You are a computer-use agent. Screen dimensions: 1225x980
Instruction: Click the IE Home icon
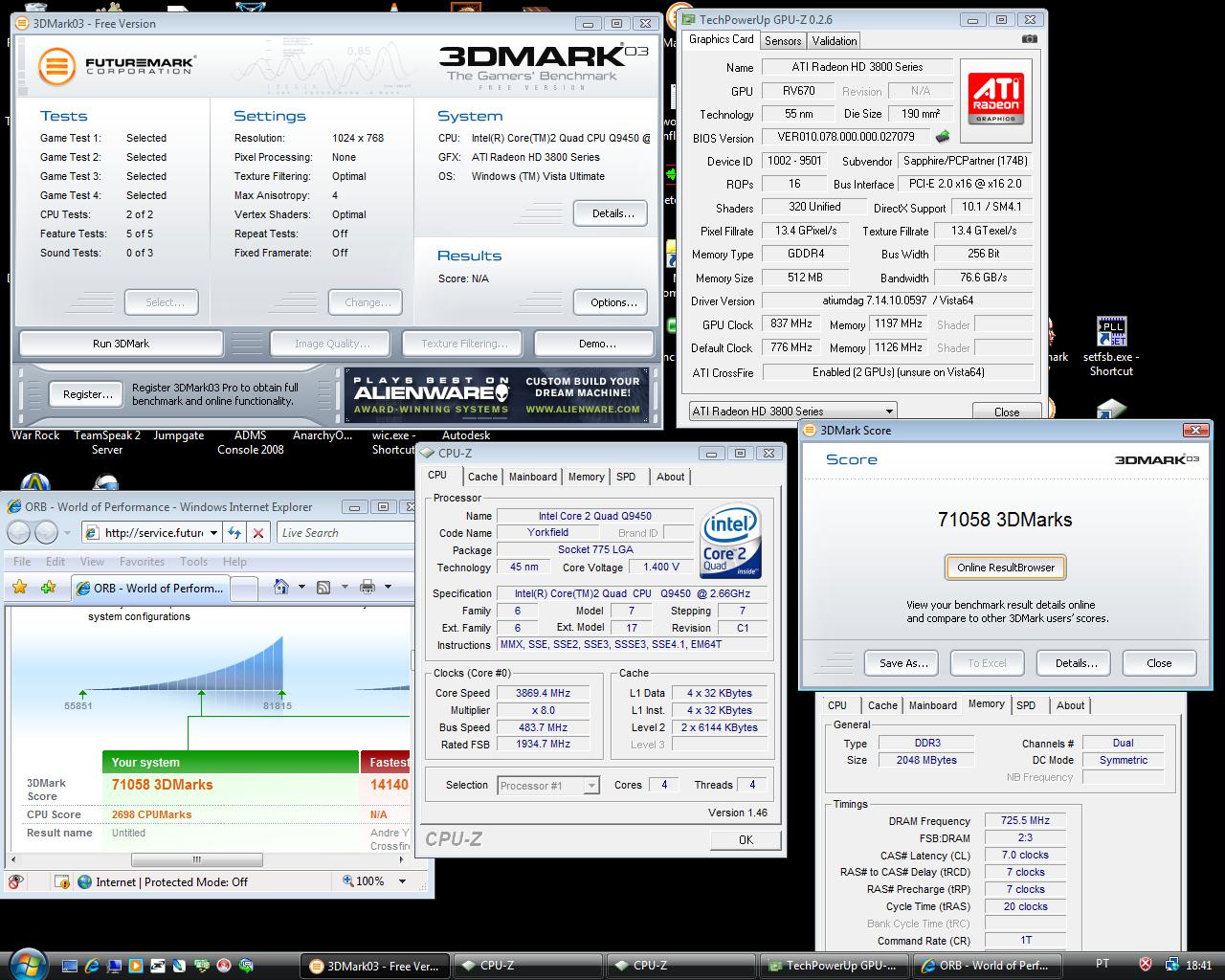point(281,587)
